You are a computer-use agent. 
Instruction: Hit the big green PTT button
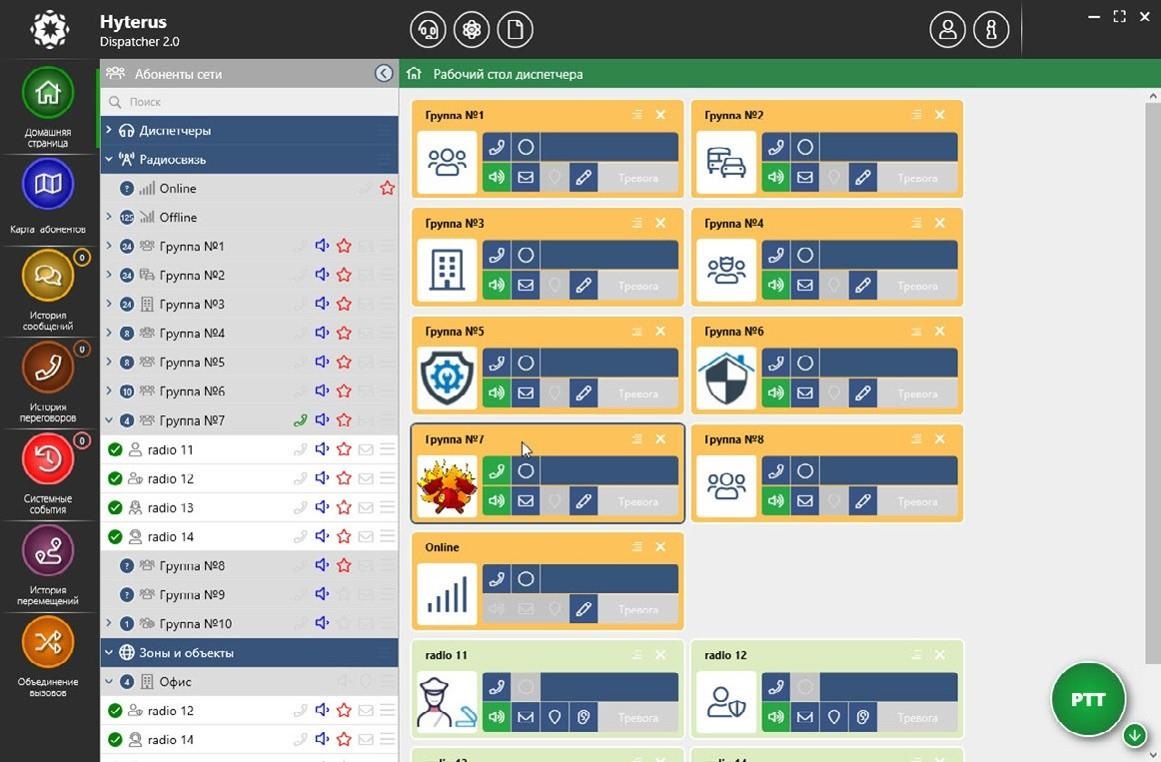click(x=1088, y=699)
